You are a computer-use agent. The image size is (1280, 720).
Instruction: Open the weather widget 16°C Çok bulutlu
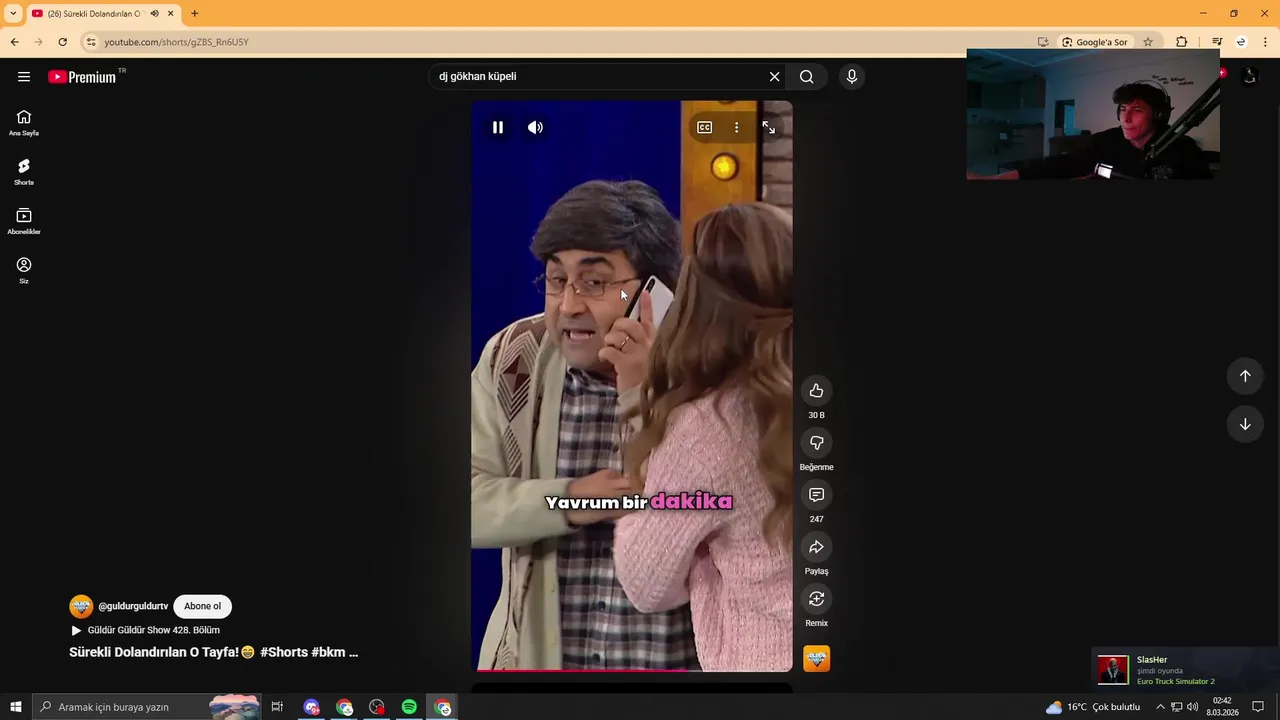click(1093, 707)
